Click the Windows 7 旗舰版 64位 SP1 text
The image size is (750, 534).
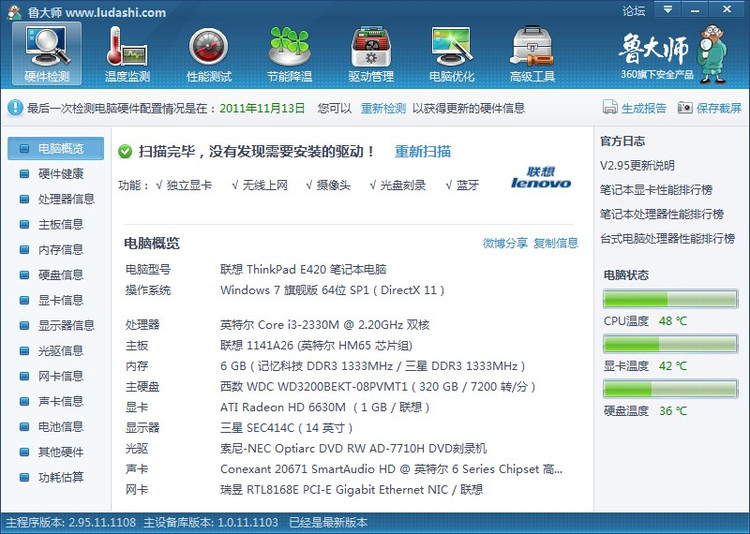[x=332, y=290]
